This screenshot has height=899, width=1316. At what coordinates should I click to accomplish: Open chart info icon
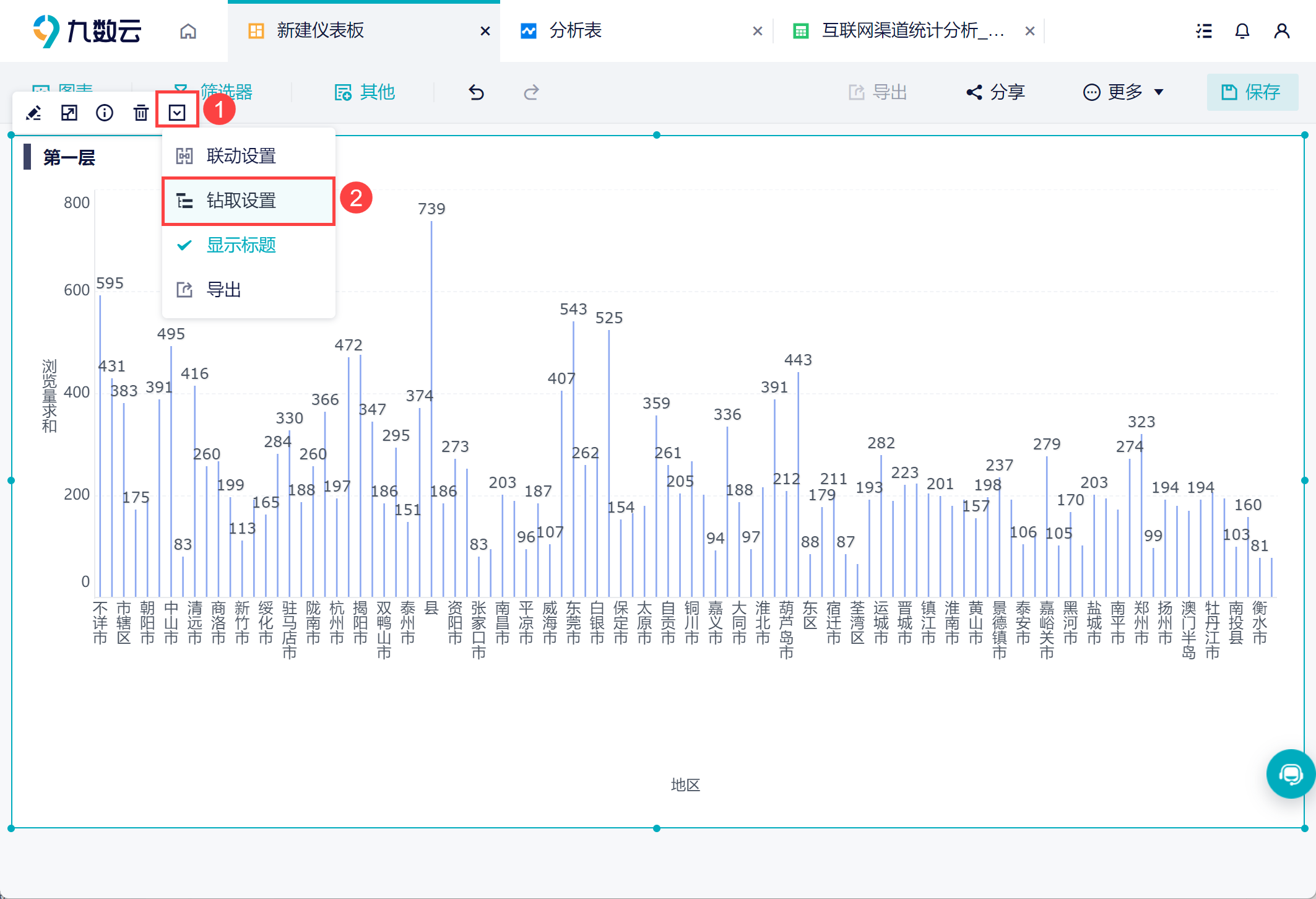pos(105,113)
